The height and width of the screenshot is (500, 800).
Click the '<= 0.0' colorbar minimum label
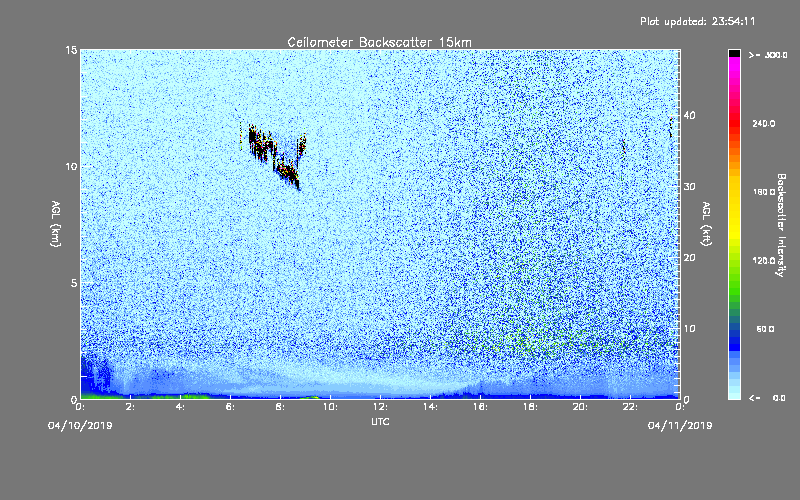point(767,398)
